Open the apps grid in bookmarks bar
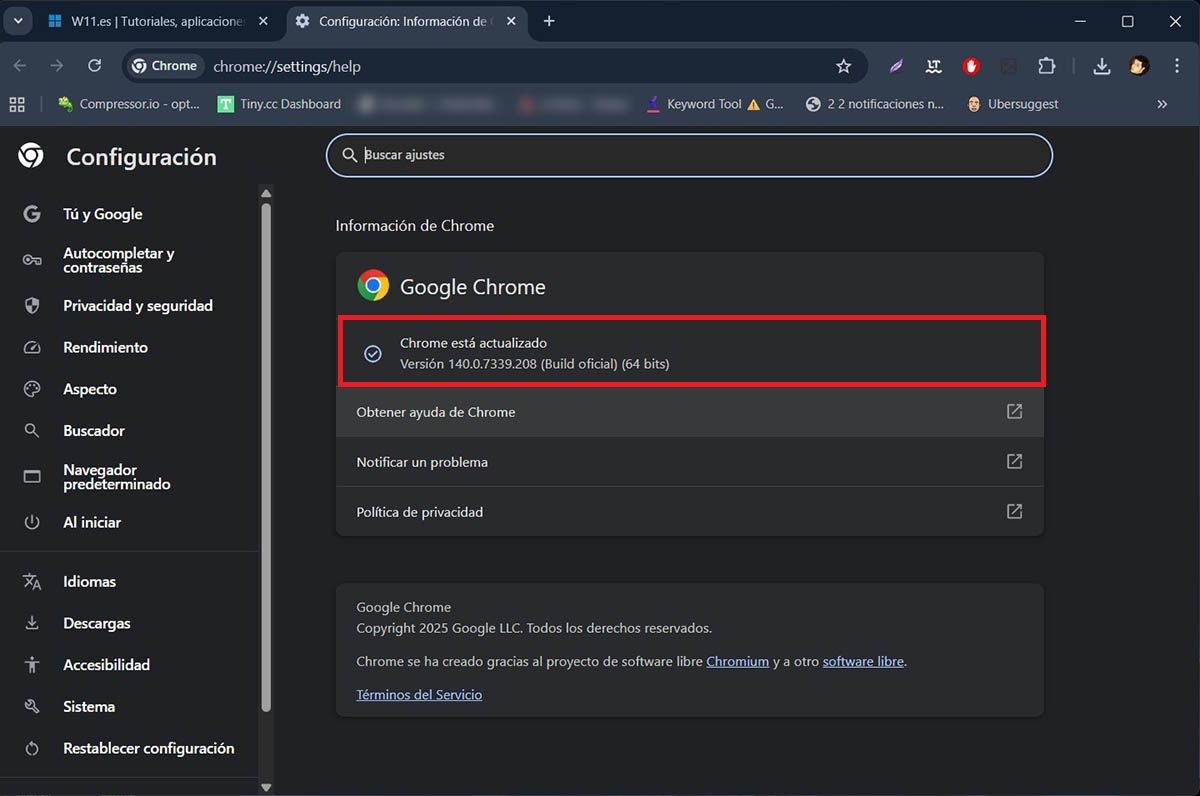Image resolution: width=1200 pixels, height=796 pixels. point(16,104)
